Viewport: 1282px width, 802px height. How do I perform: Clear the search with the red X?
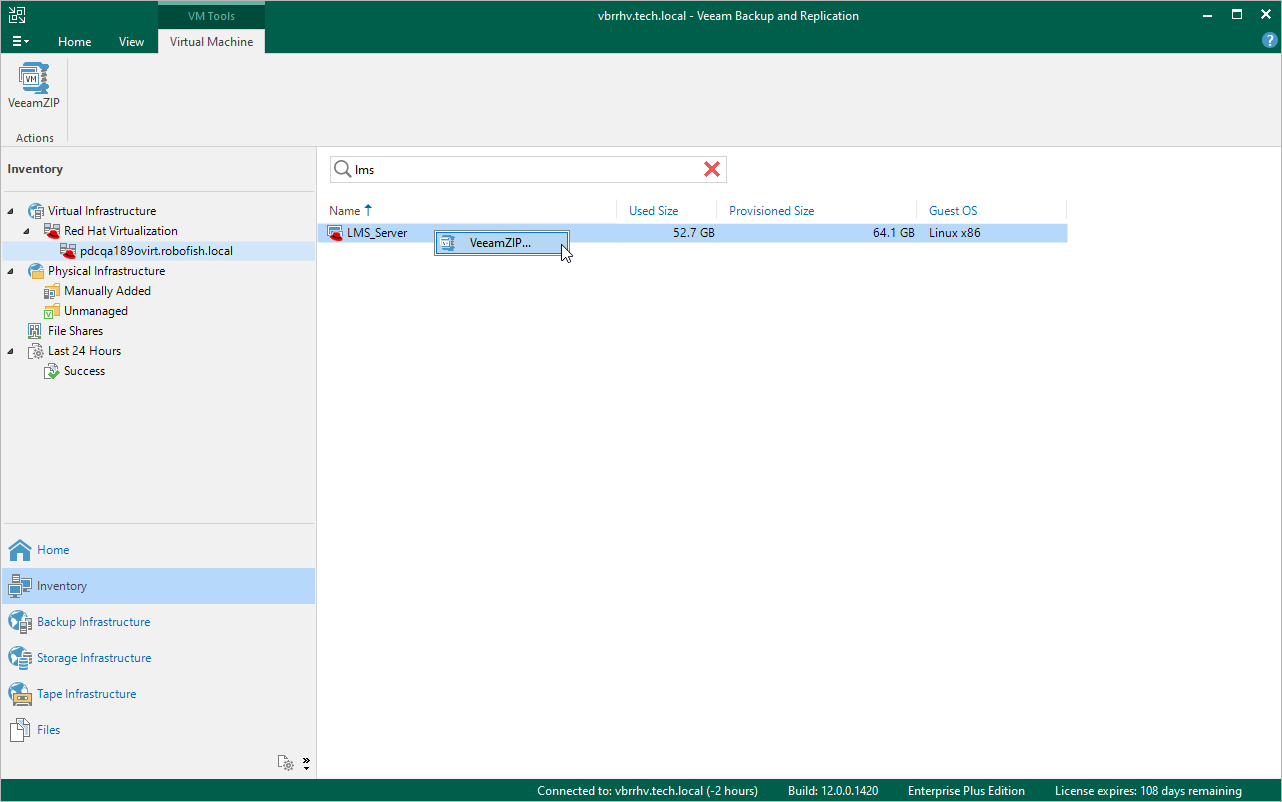tap(712, 169)
